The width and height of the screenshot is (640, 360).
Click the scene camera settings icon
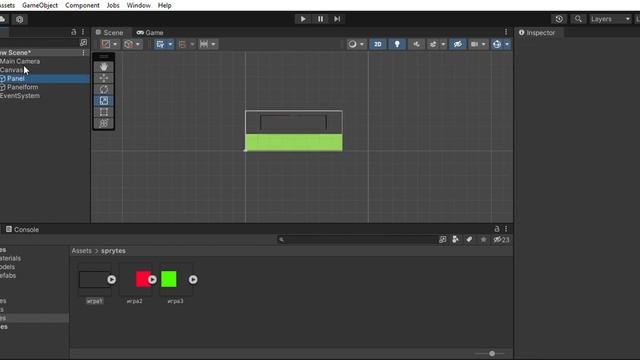tap(474, 44)
